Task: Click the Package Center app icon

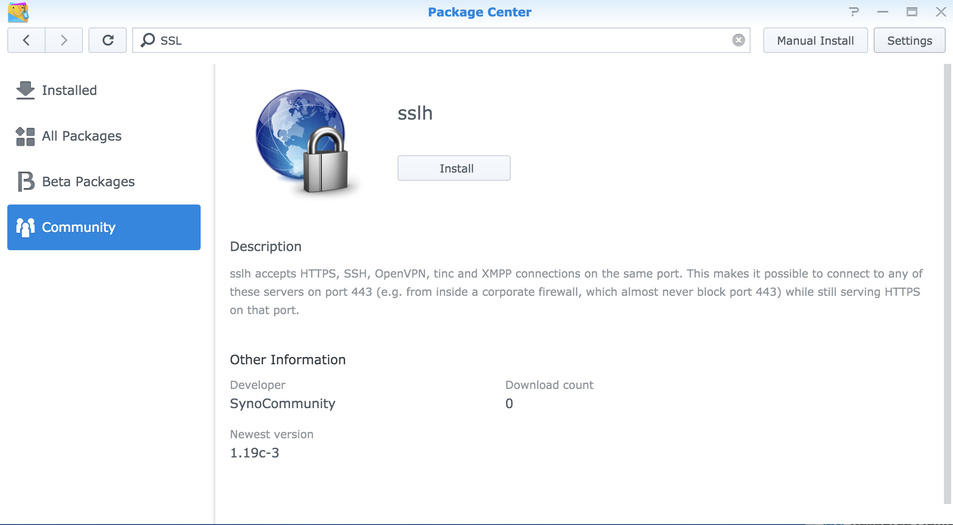Action: pyautogui.click(x=18, y=12)
